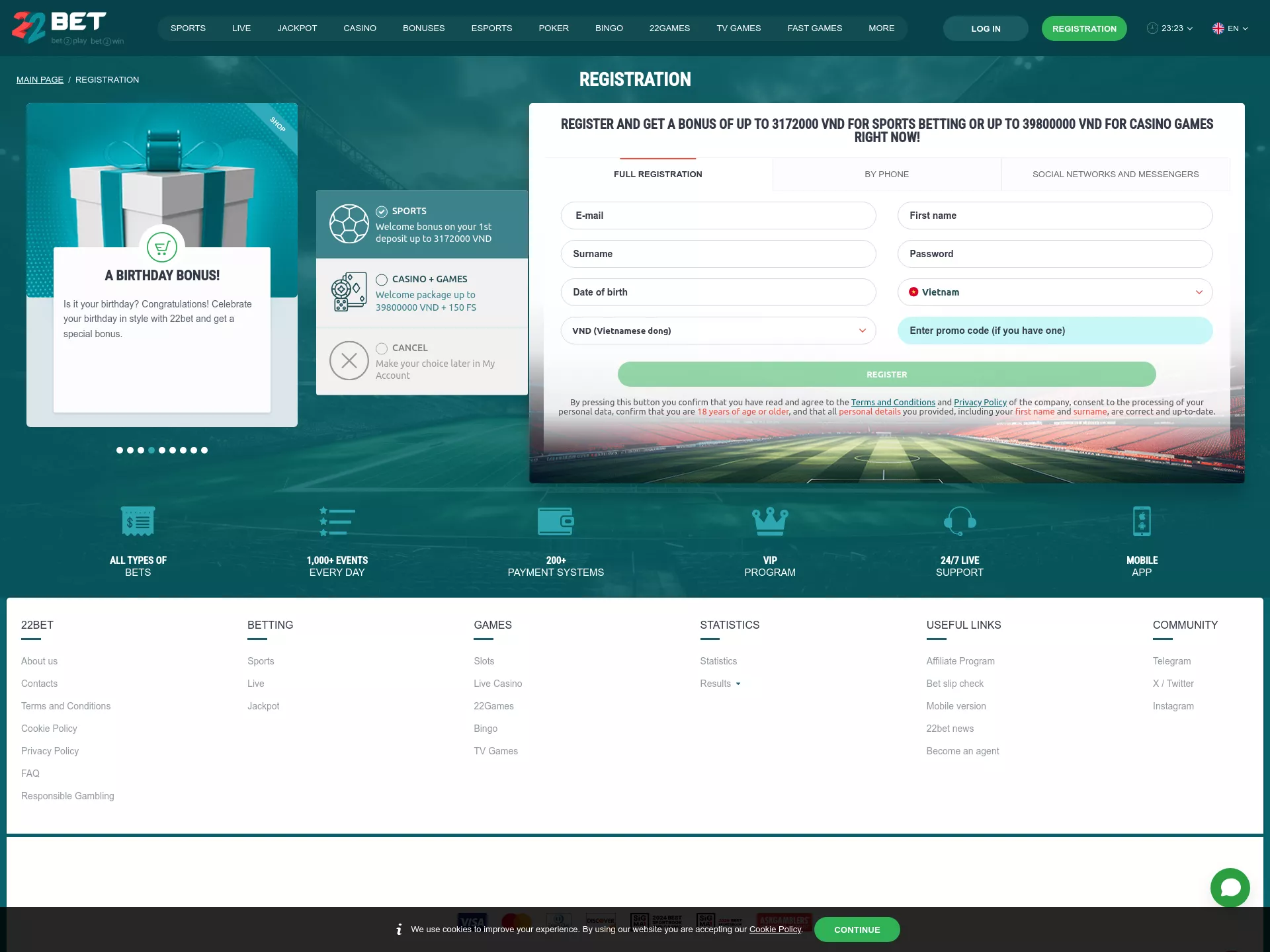Click the cookie notice info icon

[399, 930]
